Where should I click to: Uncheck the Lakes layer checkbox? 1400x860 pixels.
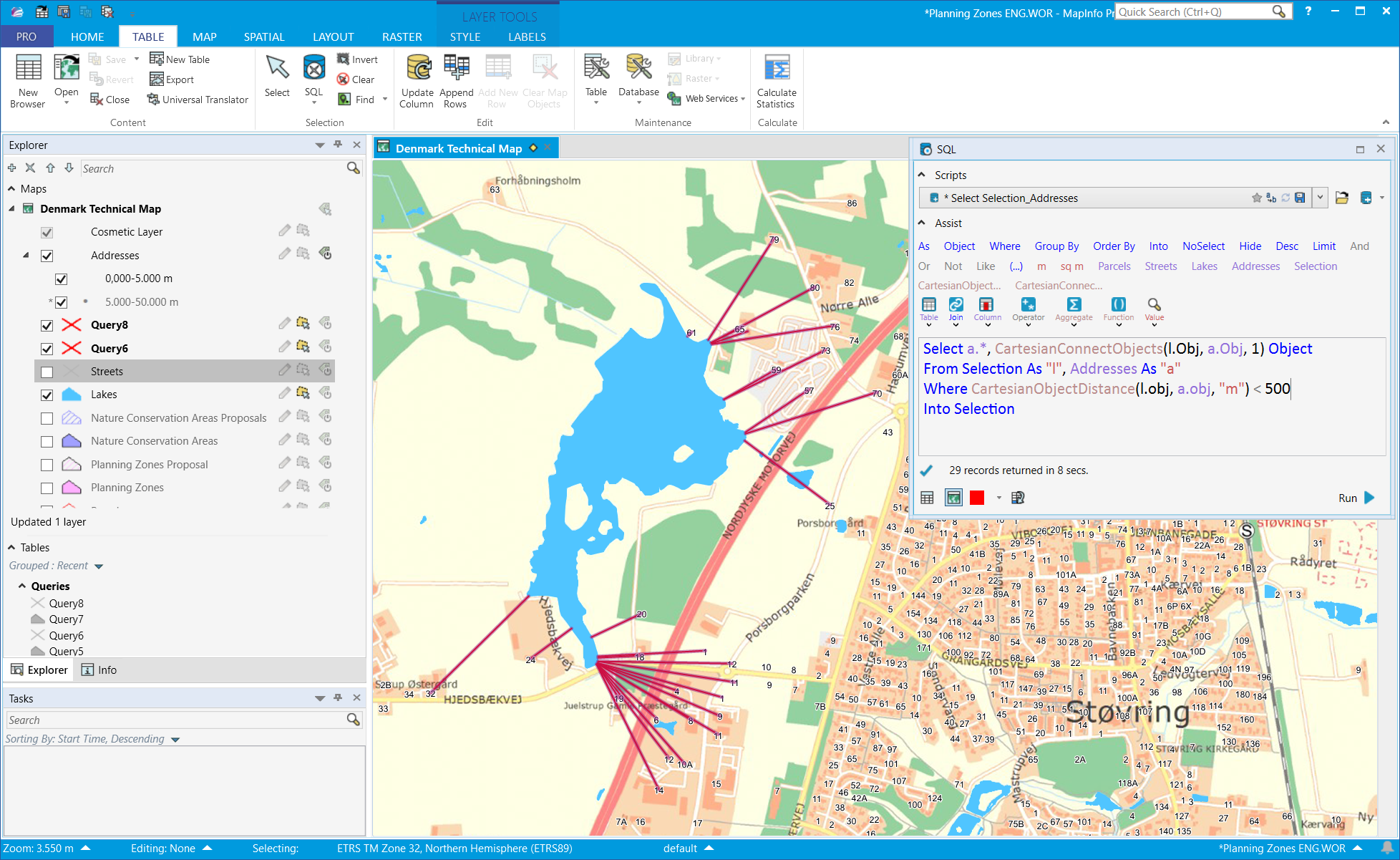[47, 395]
